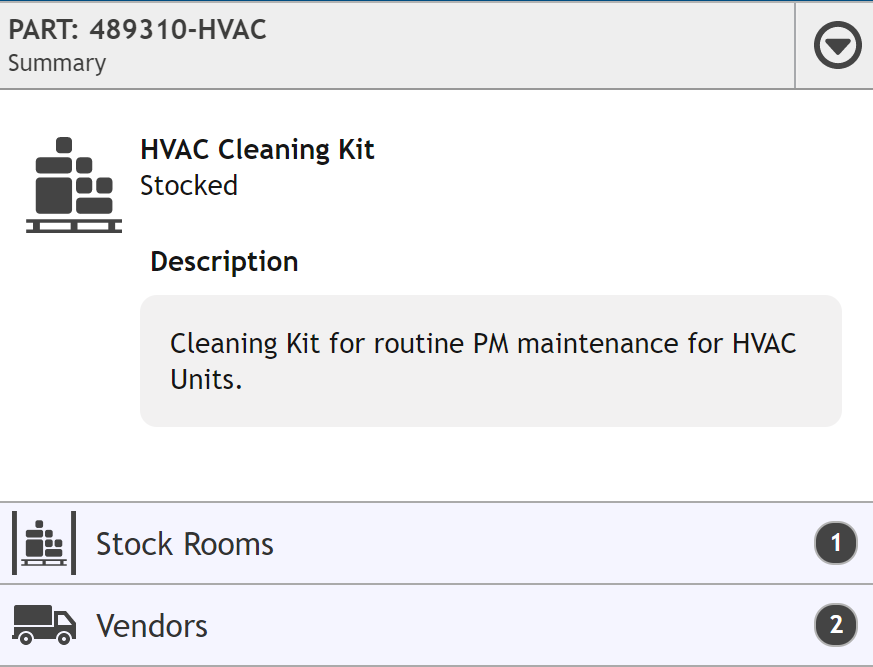Open the Vendors section
Image resolution: width=873 pixels, height=667 pixels.
[436, 625]
